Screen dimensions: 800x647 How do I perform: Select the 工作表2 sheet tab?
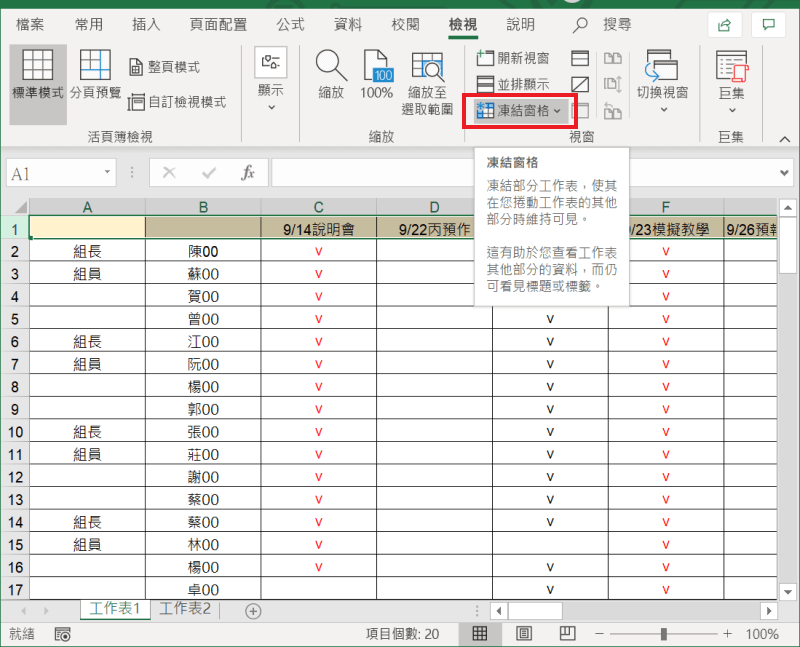click(186, 607)
